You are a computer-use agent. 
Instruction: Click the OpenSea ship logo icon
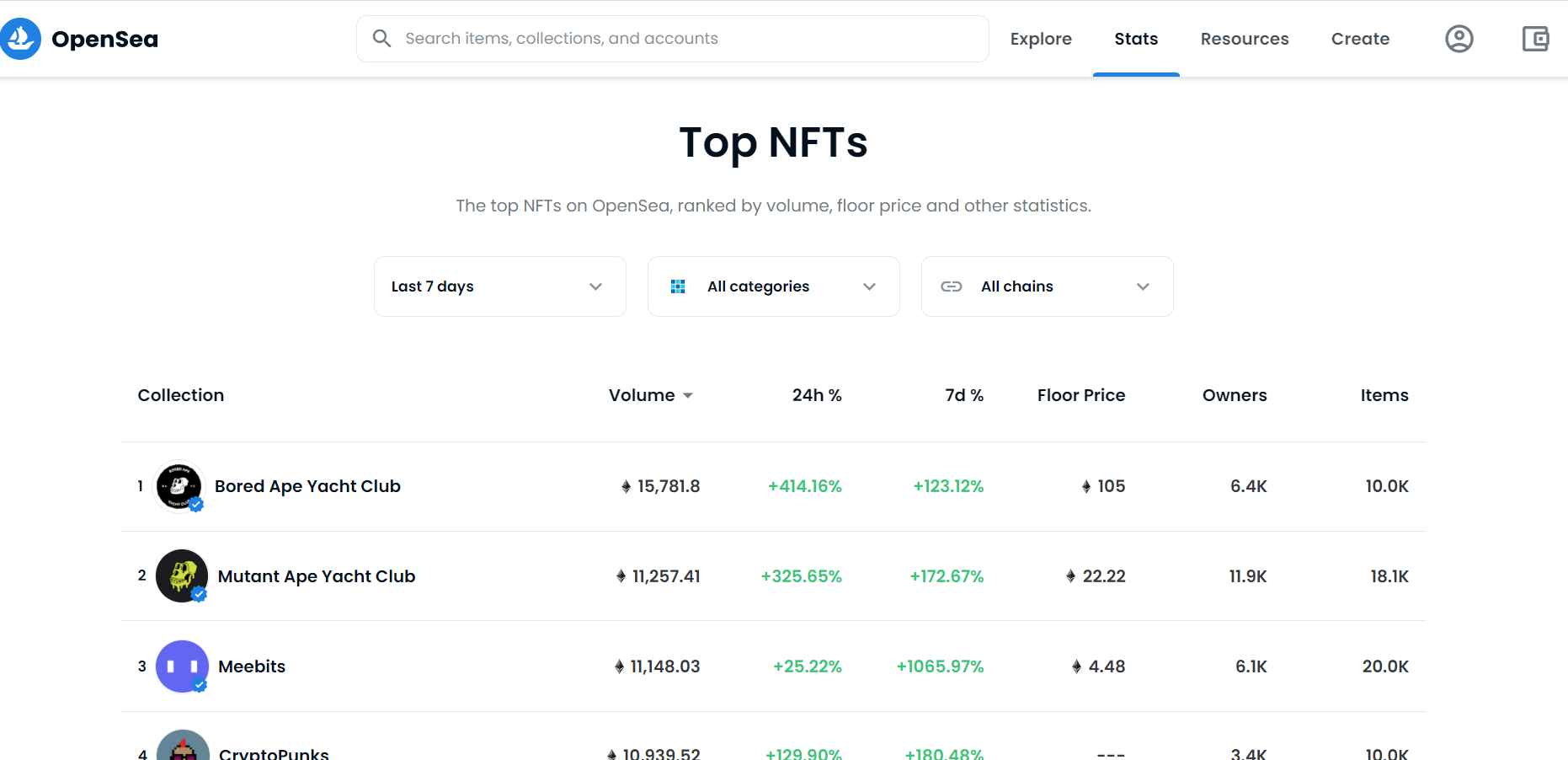pyautogui.click(x=20, y=39)
